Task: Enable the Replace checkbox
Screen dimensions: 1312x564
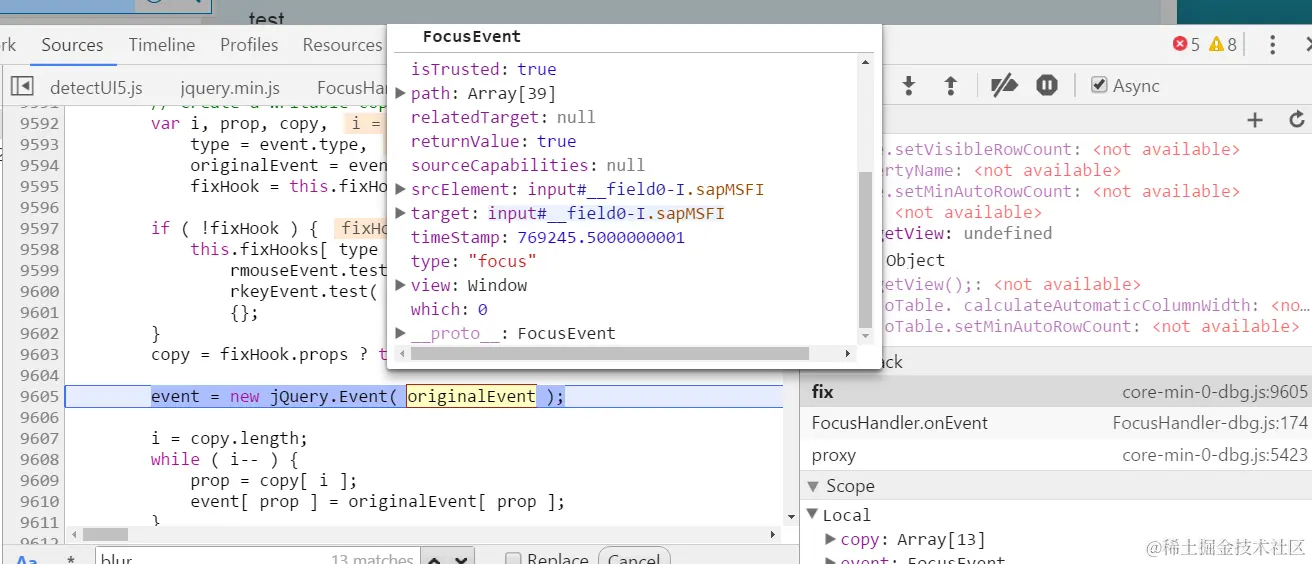Action: (x=513, y=559)
